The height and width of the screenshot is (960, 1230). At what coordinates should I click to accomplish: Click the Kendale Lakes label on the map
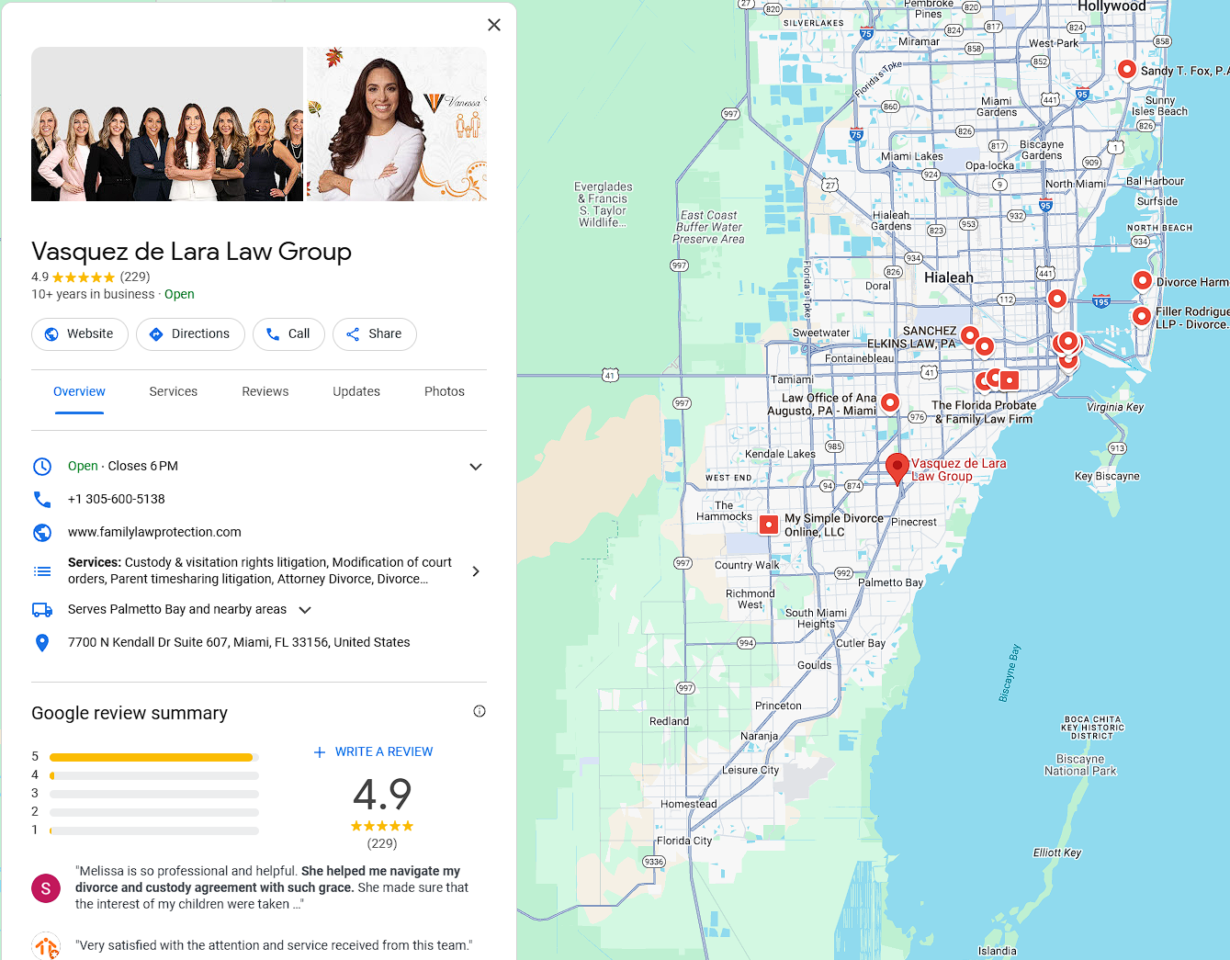coord(781,454)
